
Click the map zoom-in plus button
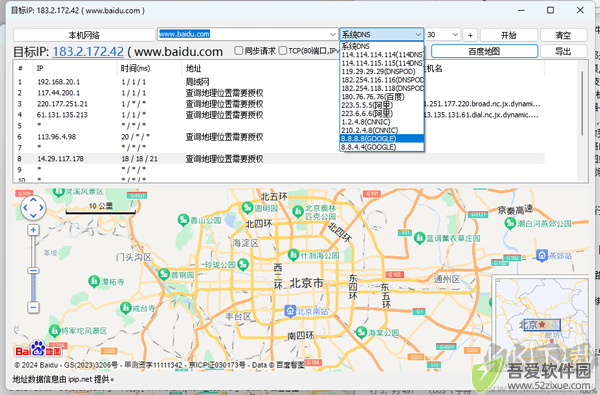33,230
